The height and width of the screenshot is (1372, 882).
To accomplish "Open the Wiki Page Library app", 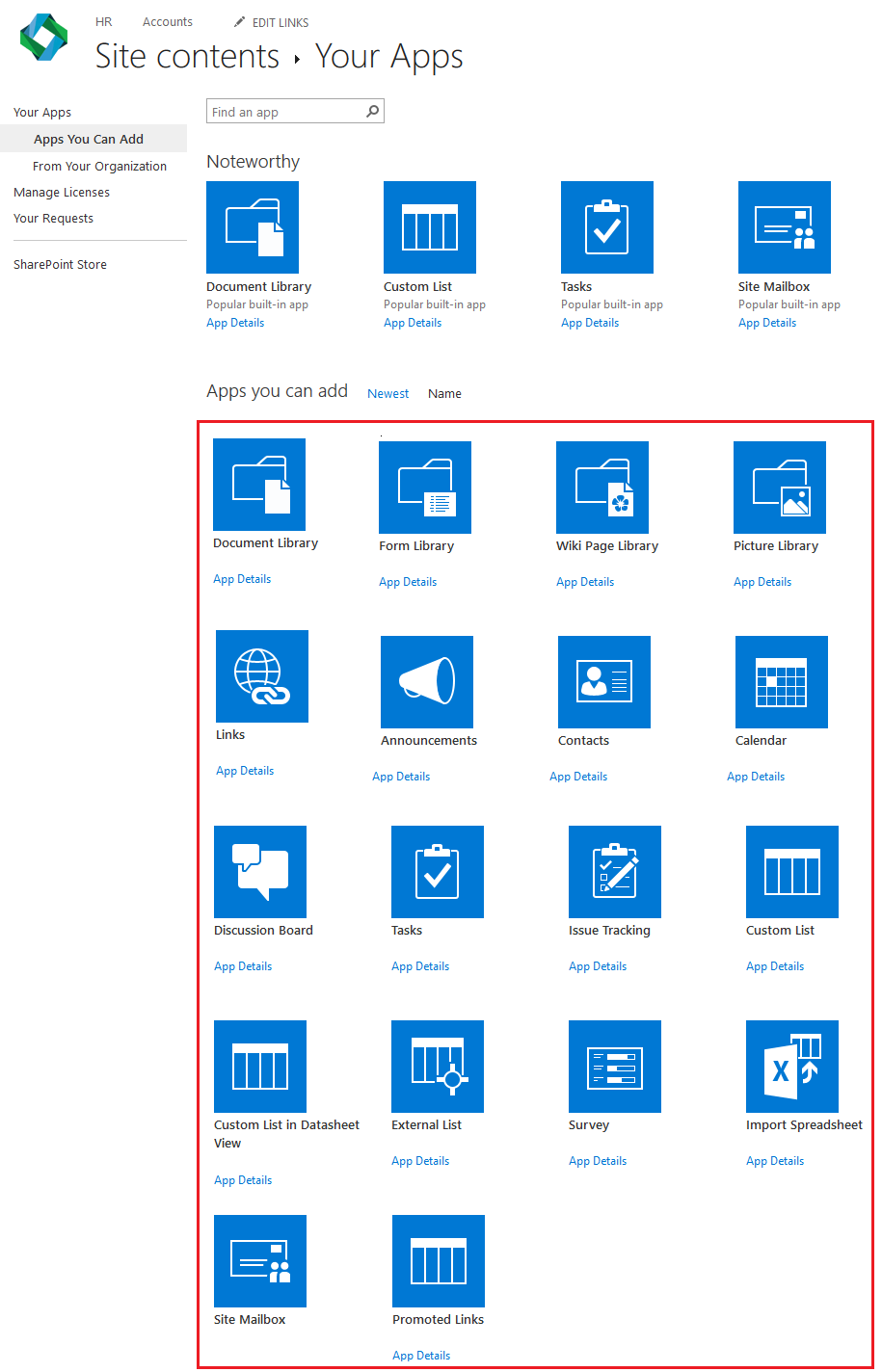I will tap(601, 488).
